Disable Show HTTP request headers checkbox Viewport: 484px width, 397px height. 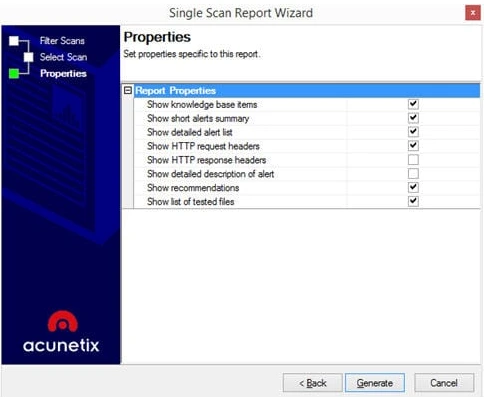click(413, 146)
